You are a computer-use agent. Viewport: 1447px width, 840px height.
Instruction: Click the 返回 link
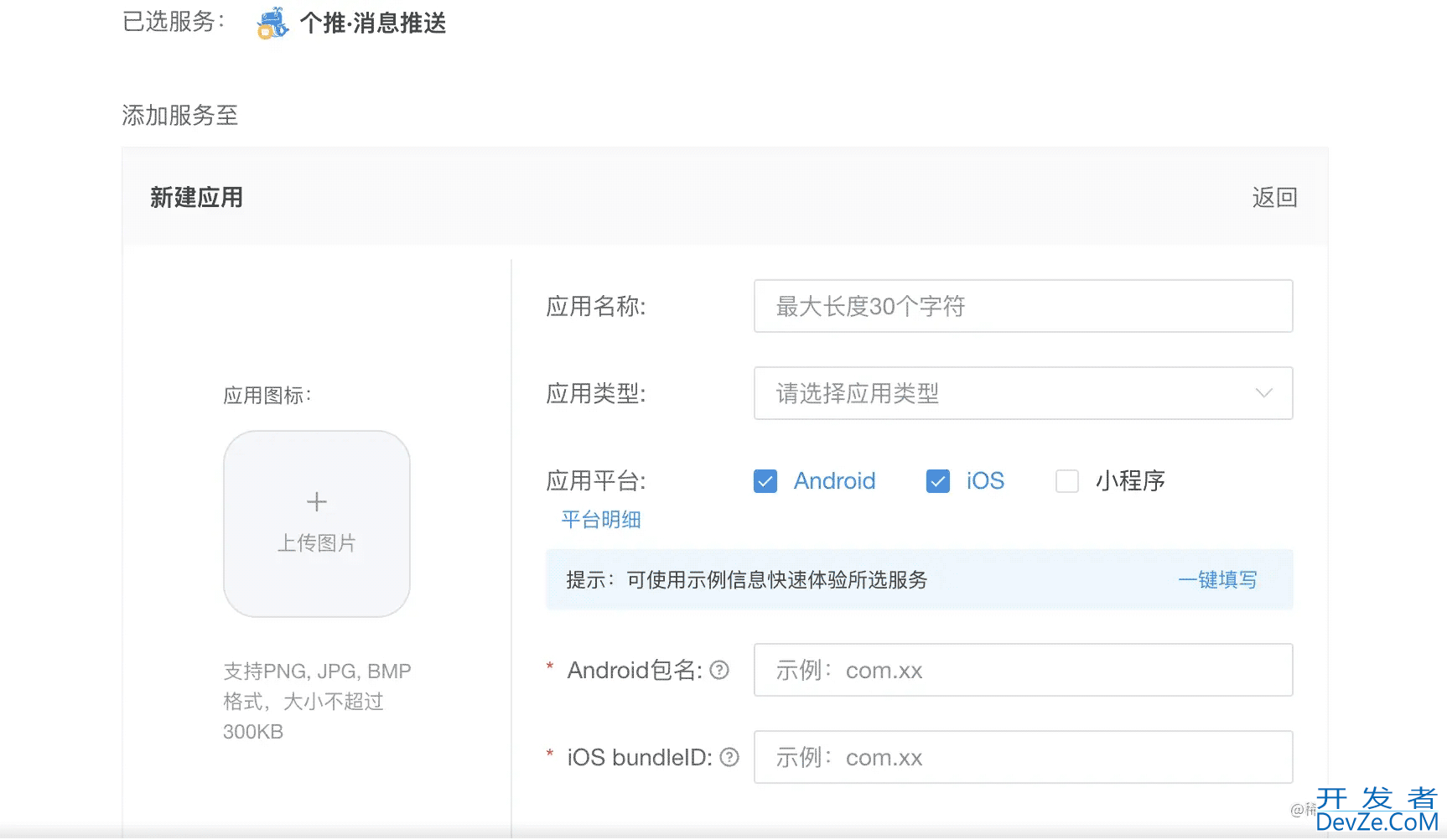coord(1274,198)
